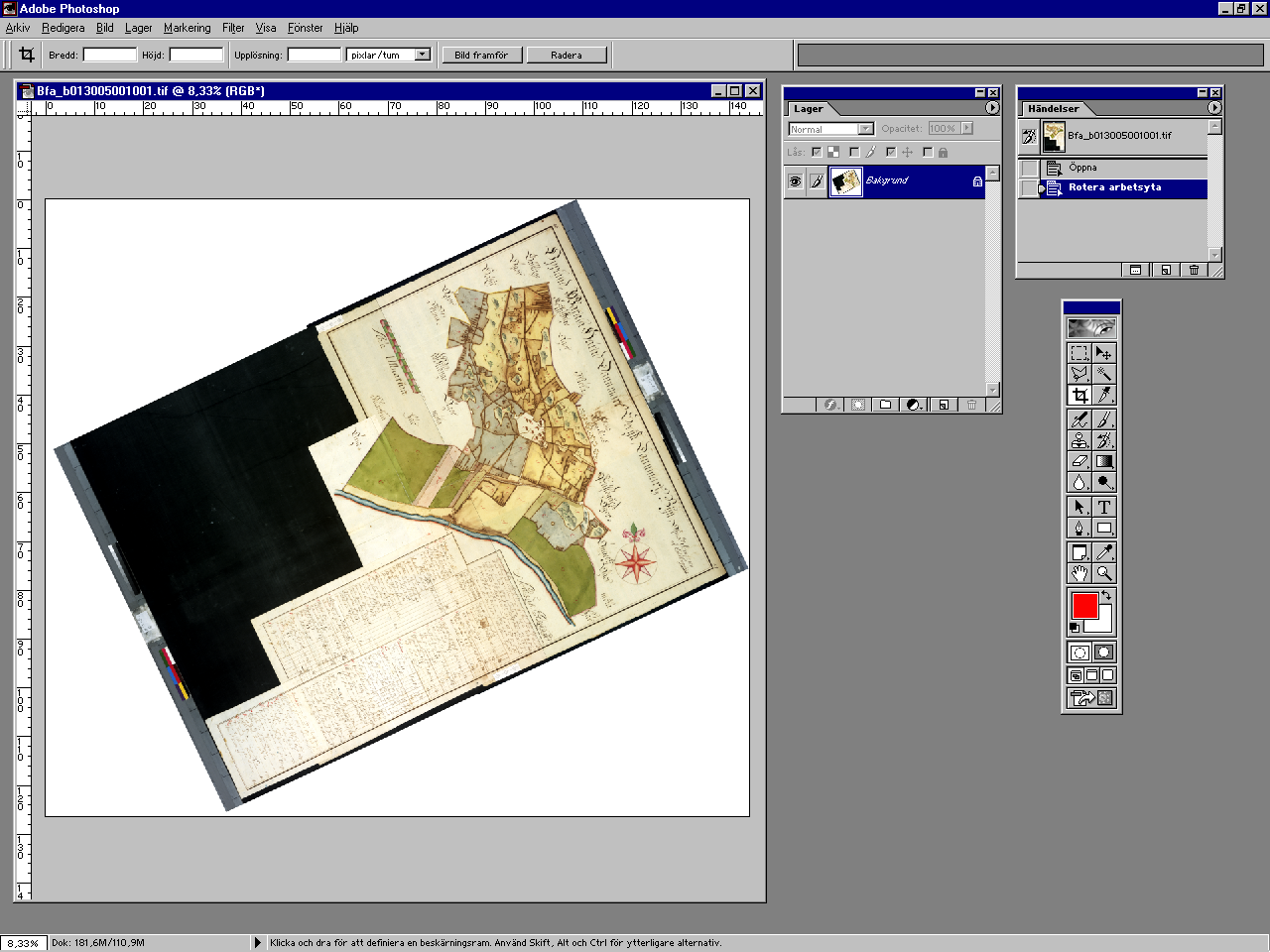1270x952 pixels.
Task: Select the Path Component Selection tool
Action: pyautogui.click(x=1079, y=507)
